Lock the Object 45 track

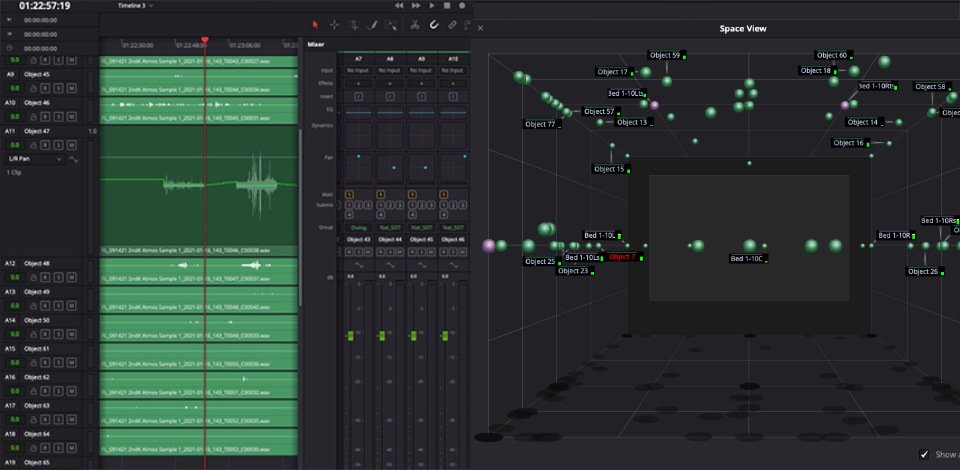click(35, 88)
